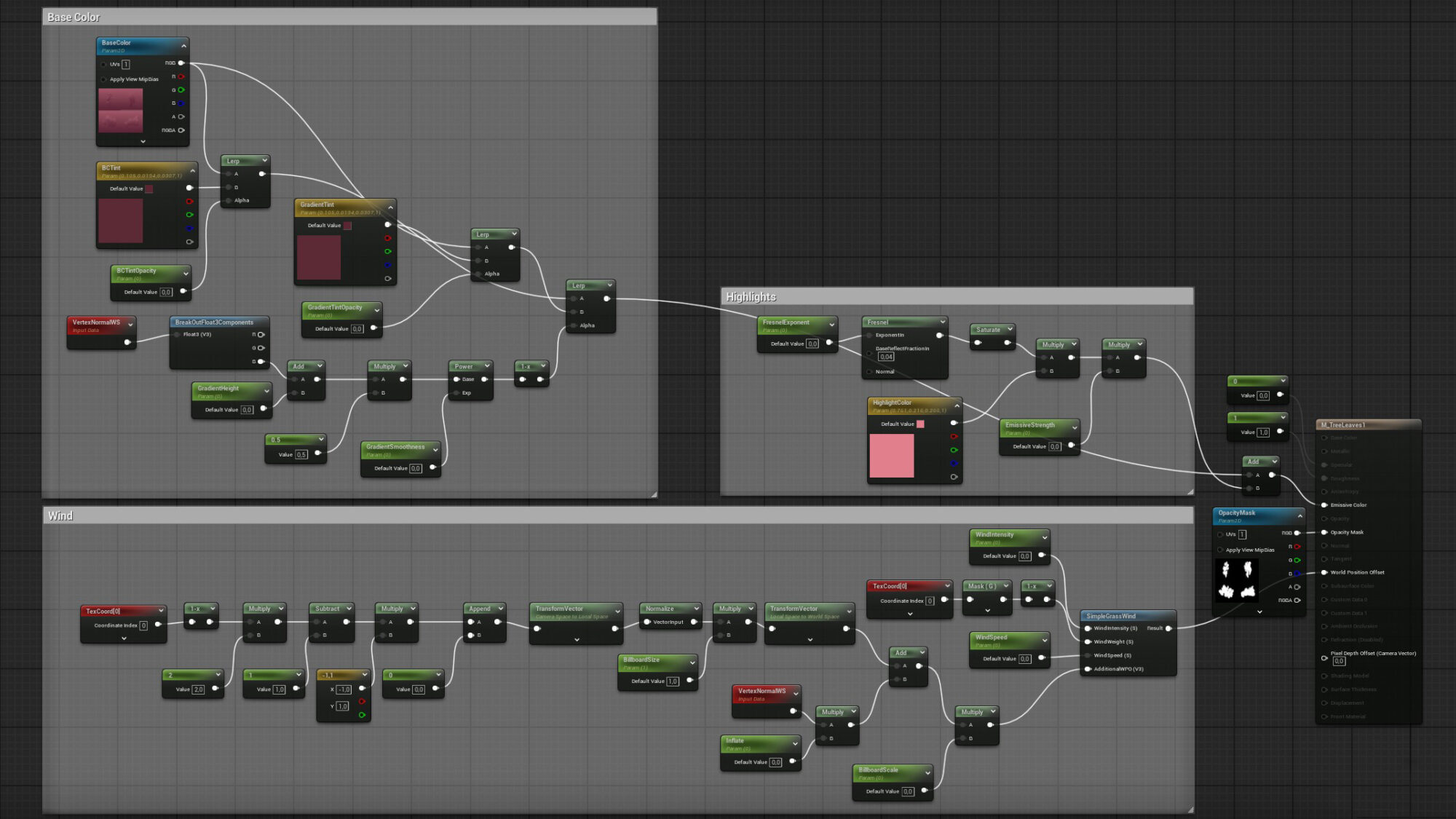Click the Alpha input pin on the Lerp node

point(229,200)
